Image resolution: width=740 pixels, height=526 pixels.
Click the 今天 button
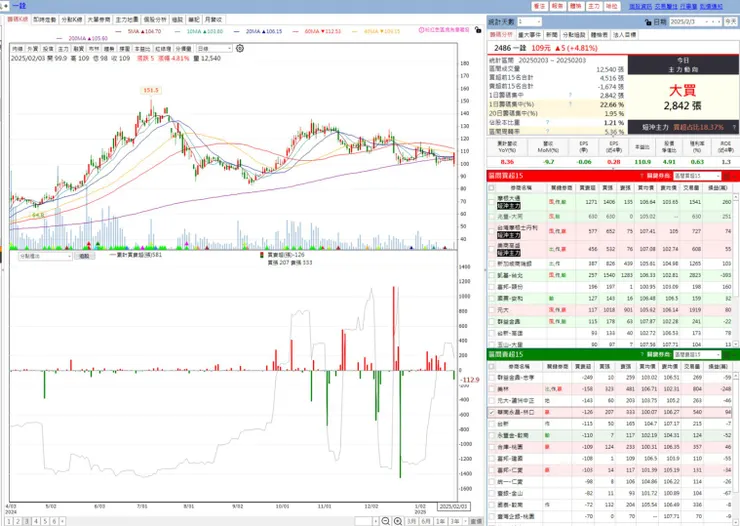[x=731, y=22]
